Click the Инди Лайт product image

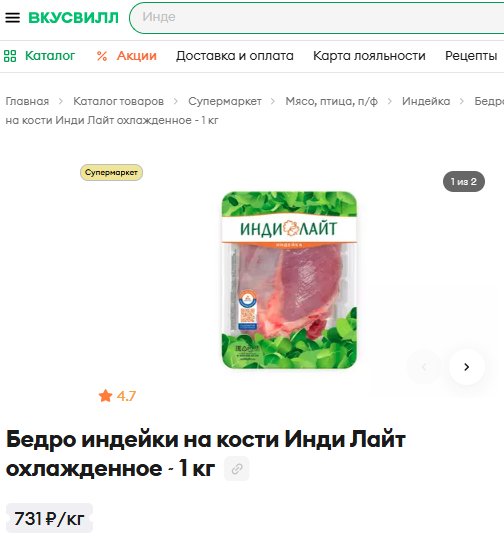(x=289, y=280)
